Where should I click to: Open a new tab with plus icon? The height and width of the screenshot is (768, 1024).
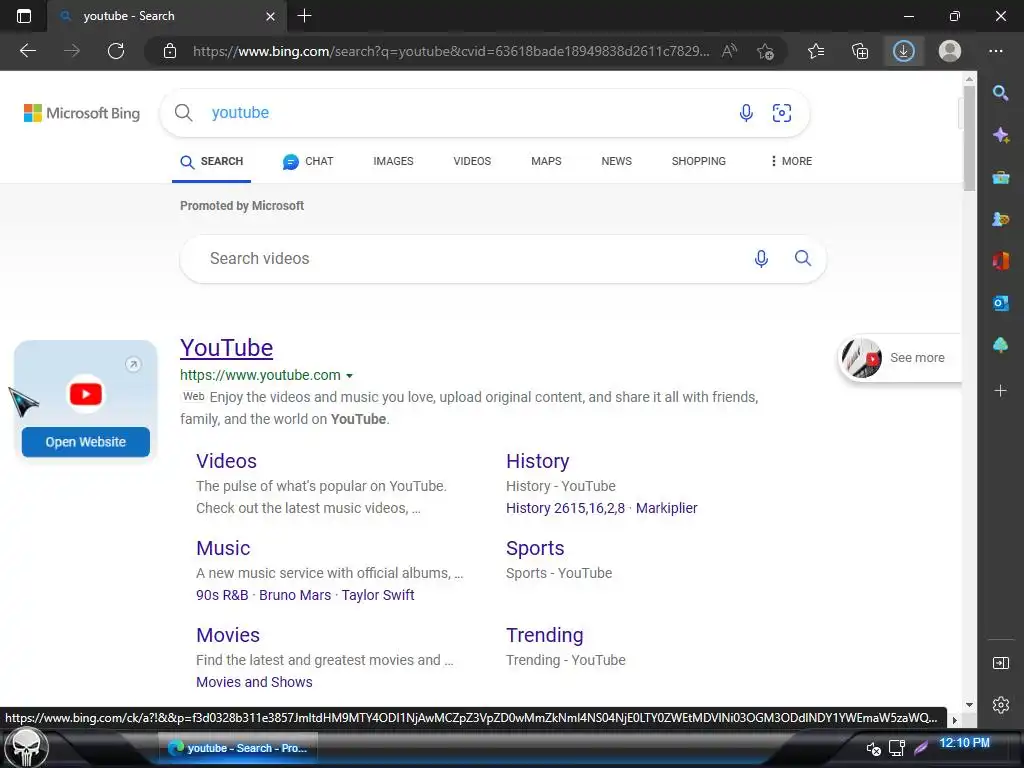tap(304, 16)
